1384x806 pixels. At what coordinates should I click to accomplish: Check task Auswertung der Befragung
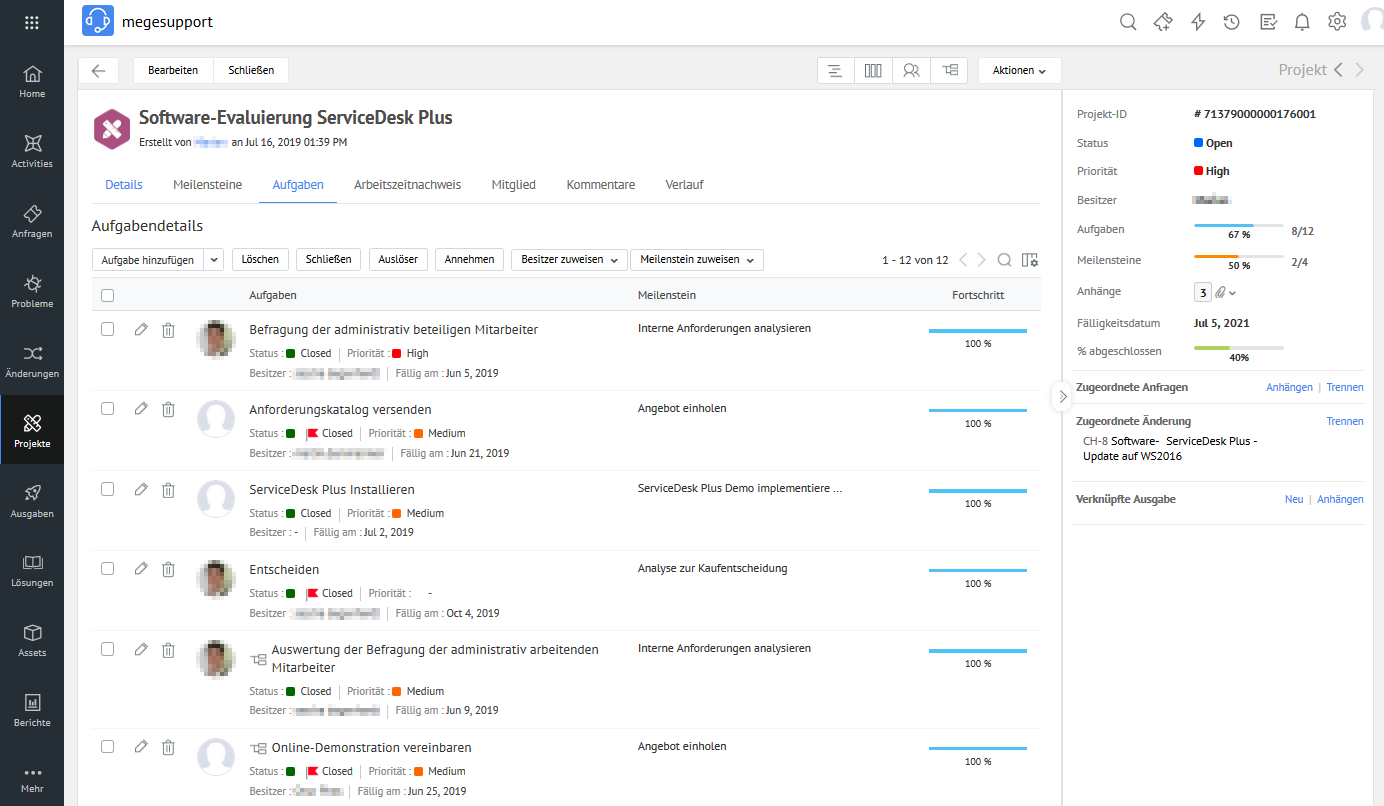pyautogui.click(x=108, y=648)
